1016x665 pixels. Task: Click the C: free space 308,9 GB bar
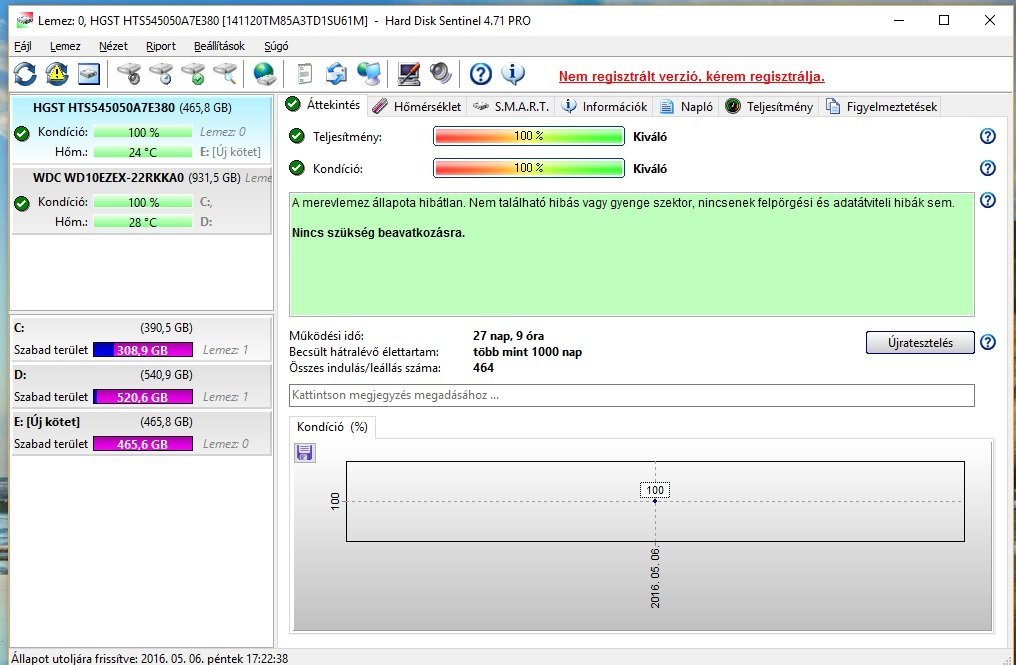pos(143,350)
